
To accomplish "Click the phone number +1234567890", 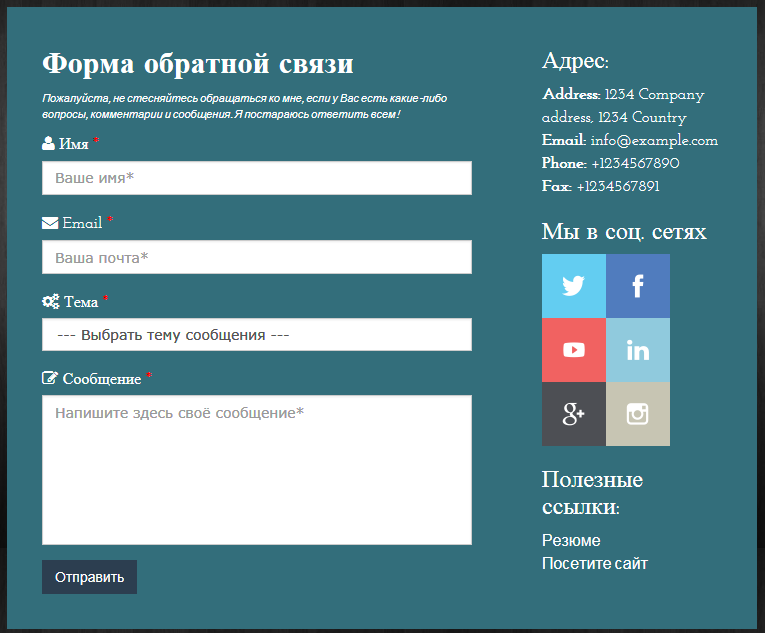I will [x=635, y=164].
